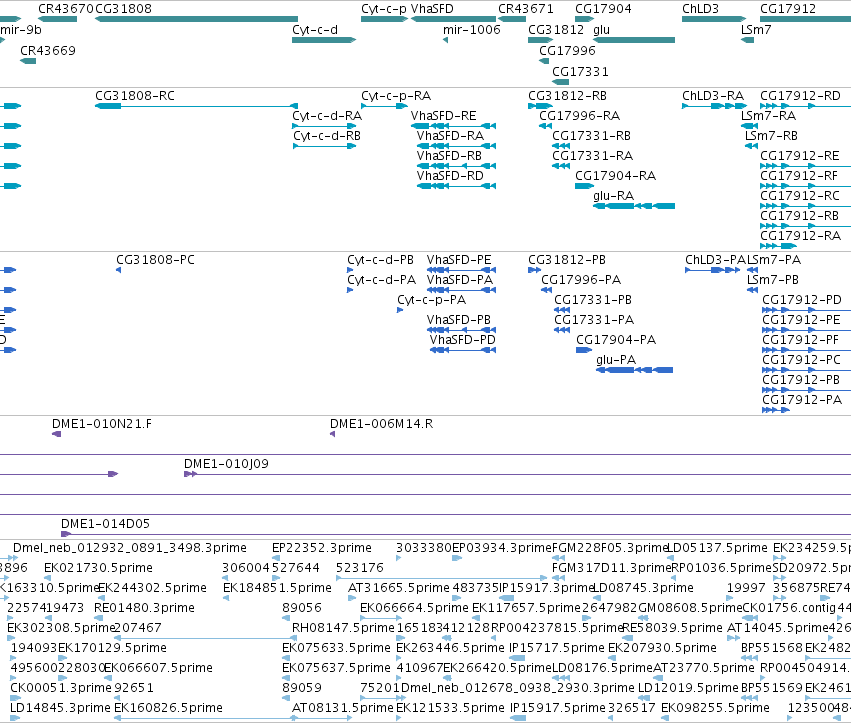This screenshot has height=723, width=851.
Task: Click the Cyt-c-d gene feature bar
Action: pyautogui.click(x=324, y=40)
